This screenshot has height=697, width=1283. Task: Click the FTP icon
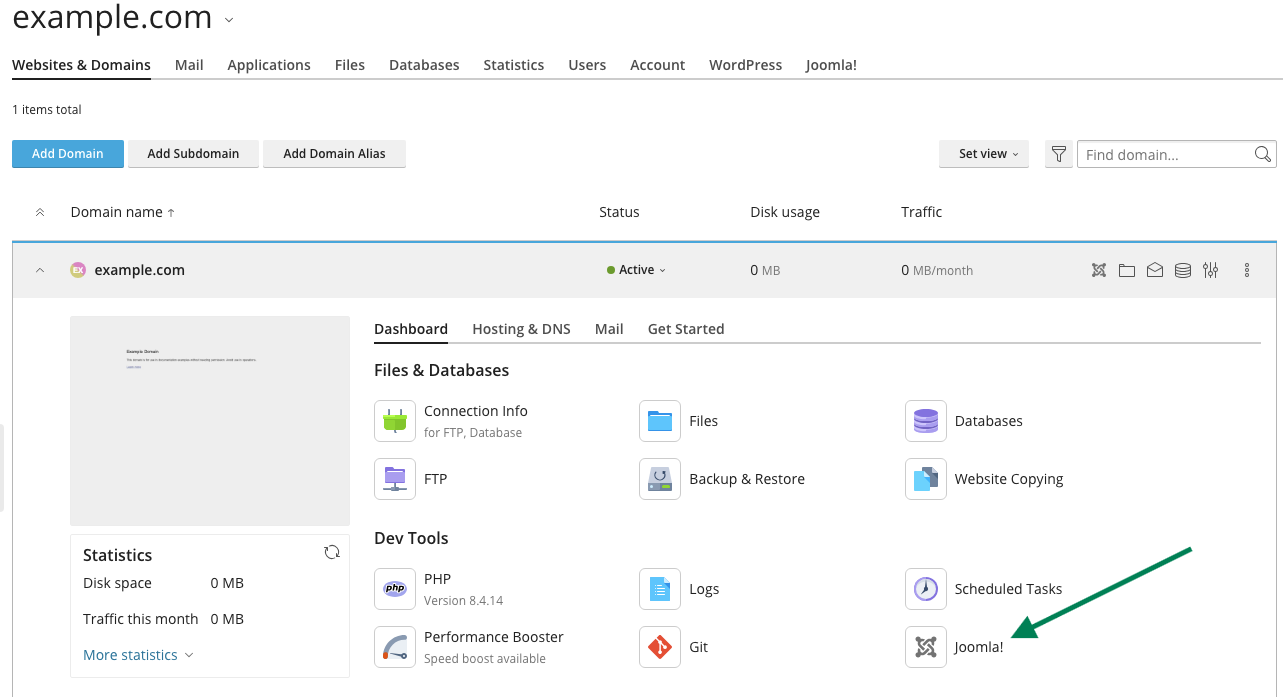pos(395,479)
